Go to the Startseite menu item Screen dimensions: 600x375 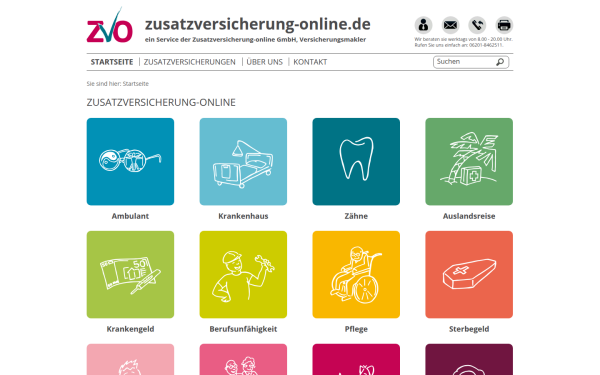click(112, 62)
